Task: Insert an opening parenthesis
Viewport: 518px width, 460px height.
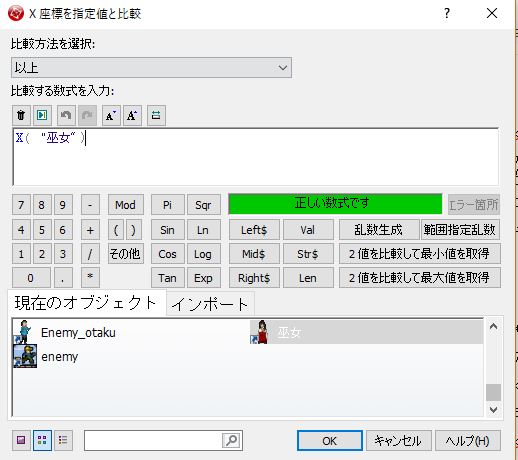Action: pyautogui.click(x=116, y=230)
